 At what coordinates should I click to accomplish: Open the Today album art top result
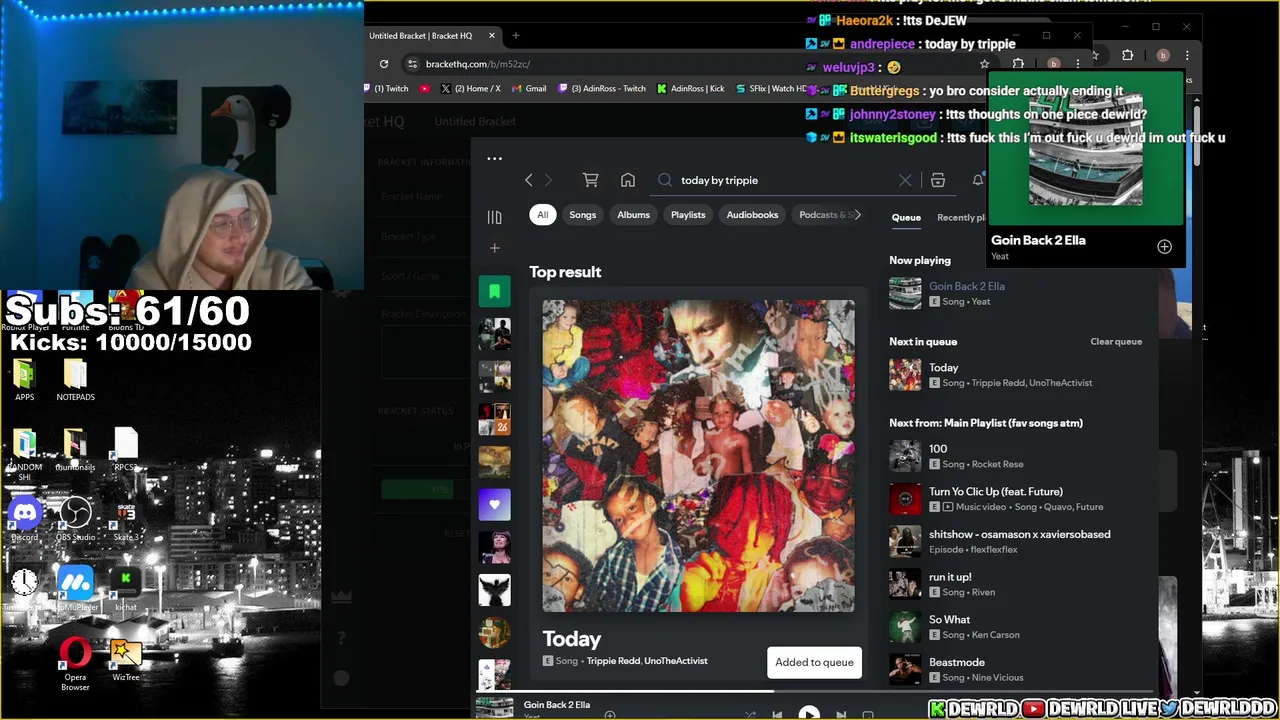[698, 456]
